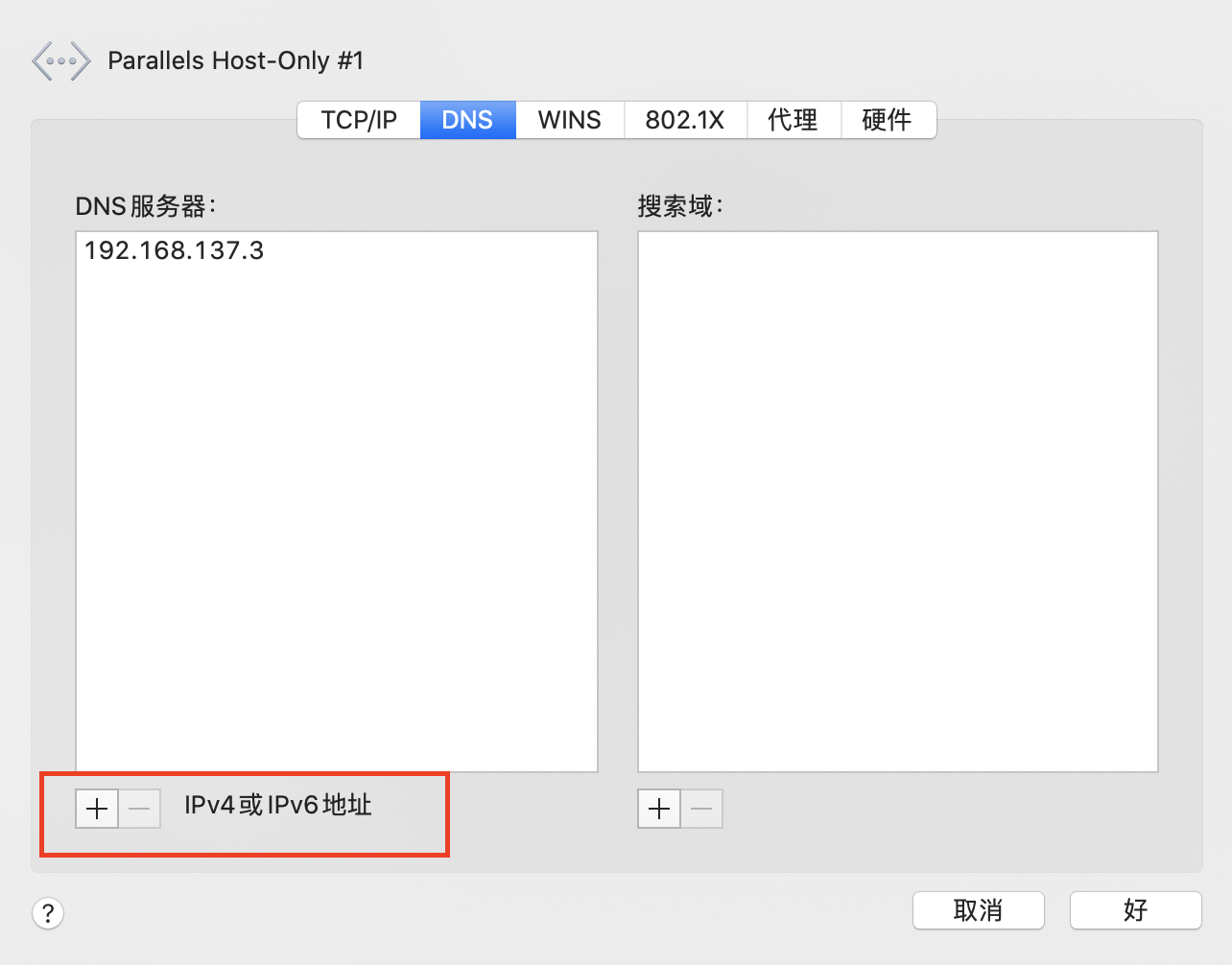This screenshot has width=1232, height=965.
Task: Click the IPv4或IPv6地址 hint label
Action: coord(278,805)
